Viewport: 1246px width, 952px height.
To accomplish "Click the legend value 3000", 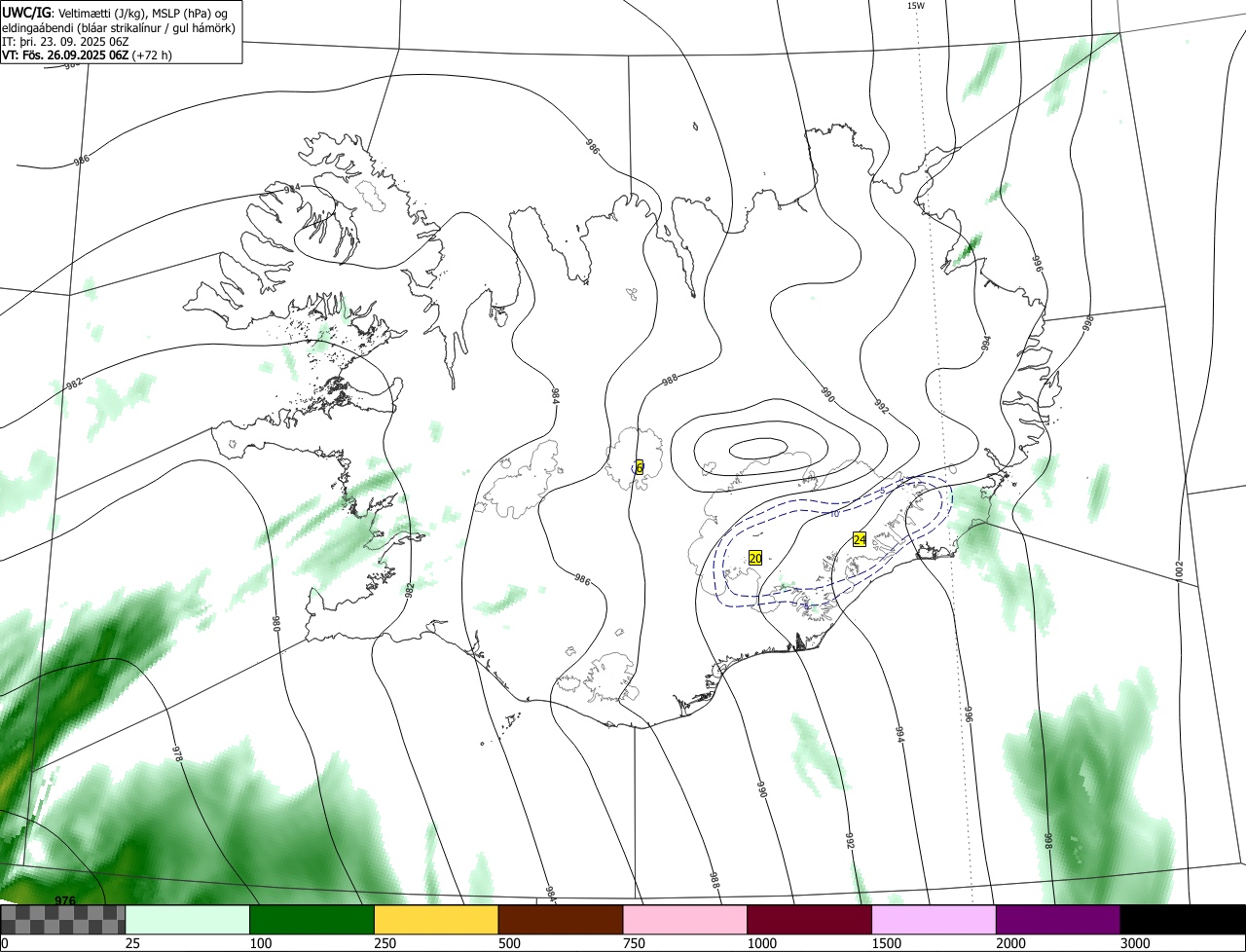I will tap(1135, 943).
